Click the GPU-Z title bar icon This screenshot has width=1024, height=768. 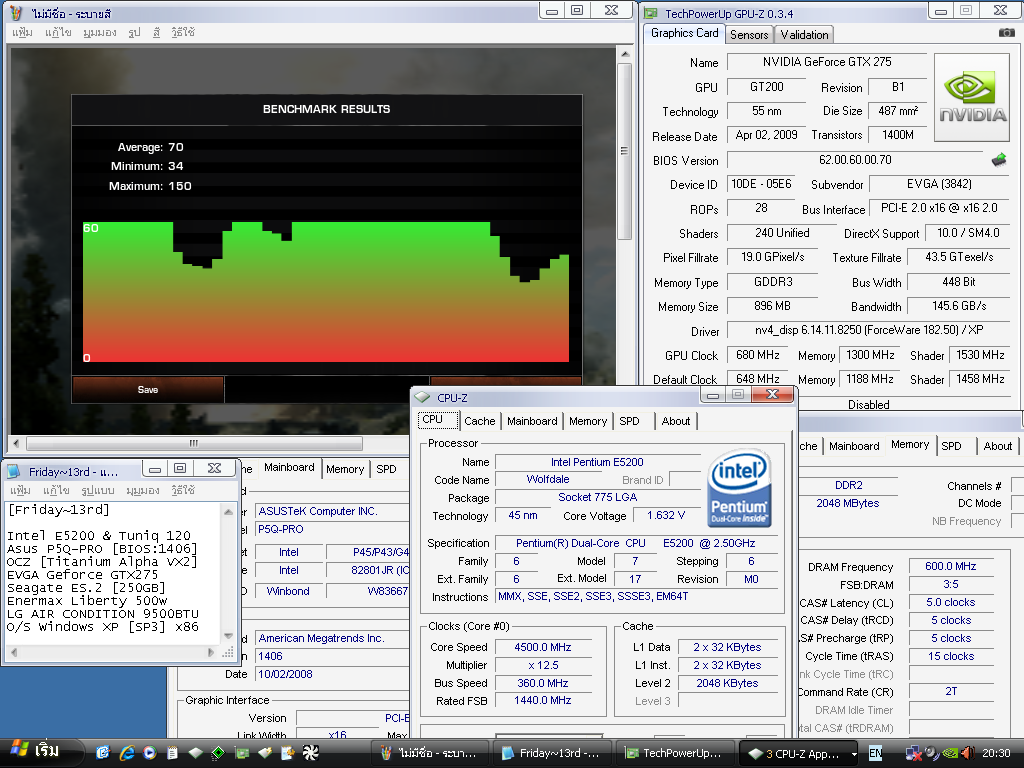[652, 13]
